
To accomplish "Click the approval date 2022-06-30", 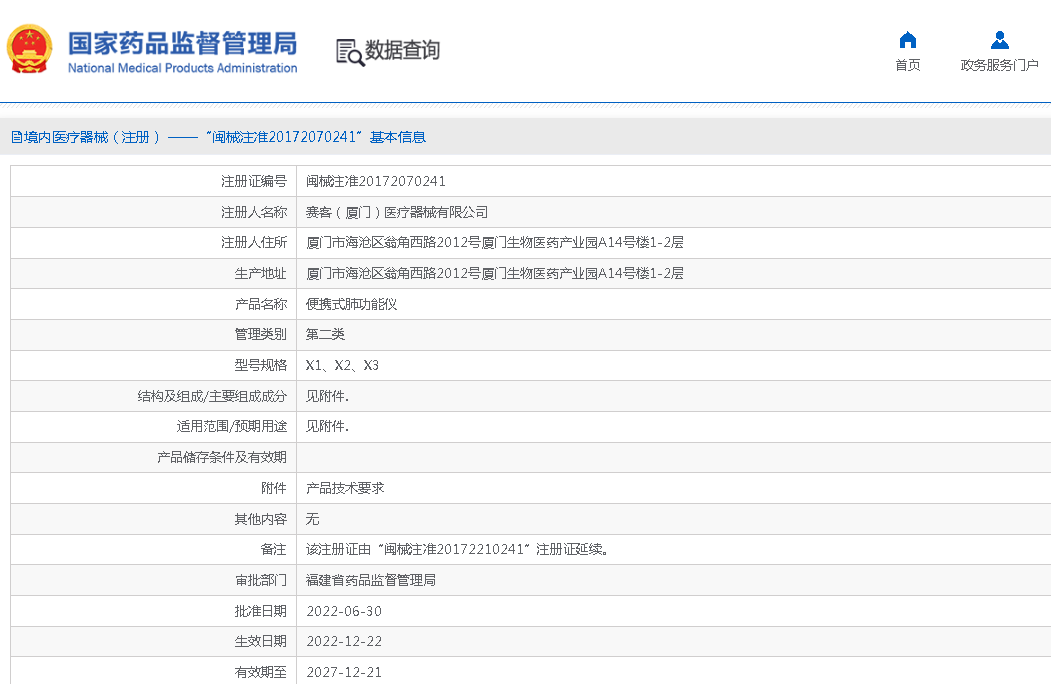I will [x=343, y=611].
